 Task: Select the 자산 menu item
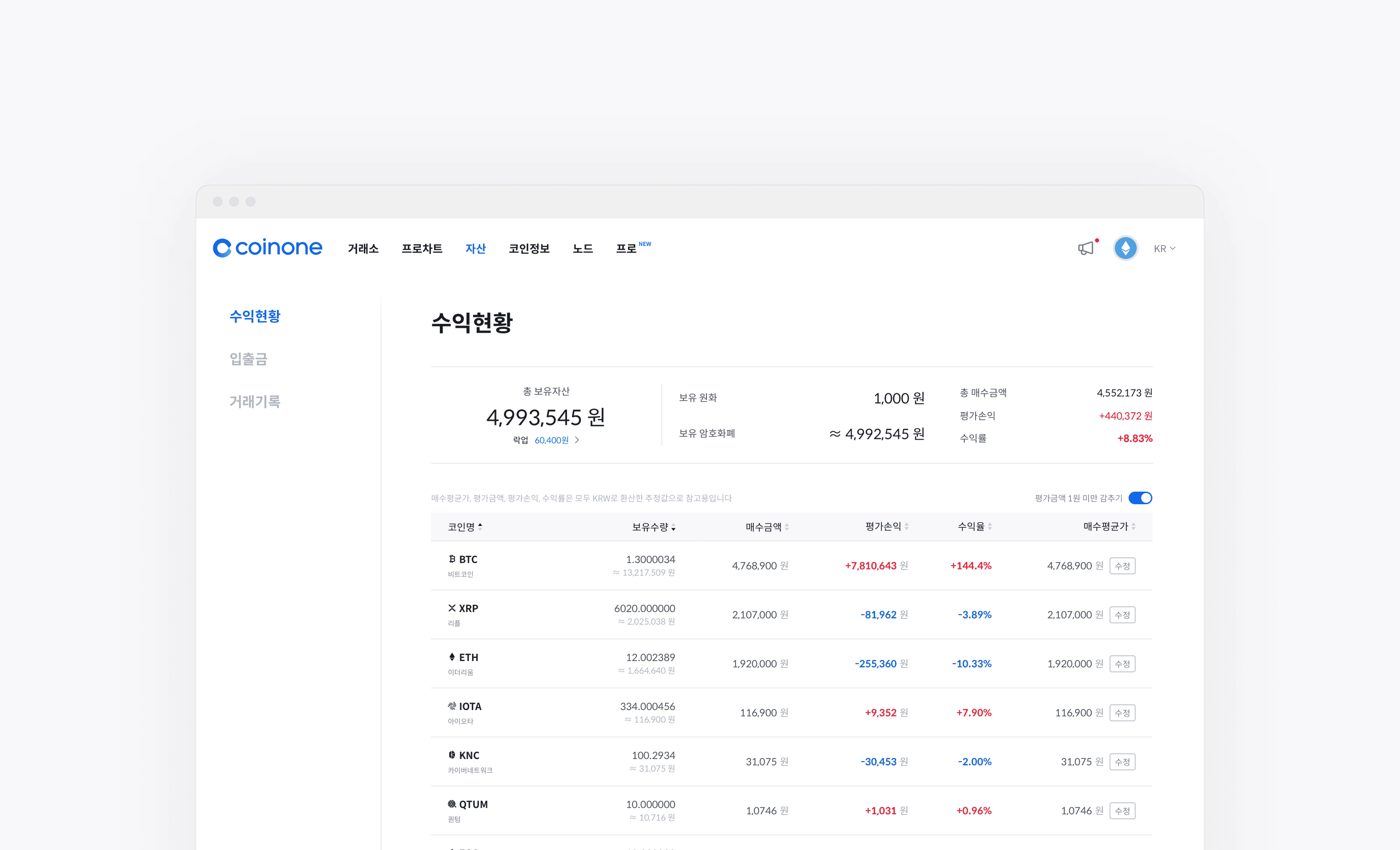pos(476,249)
